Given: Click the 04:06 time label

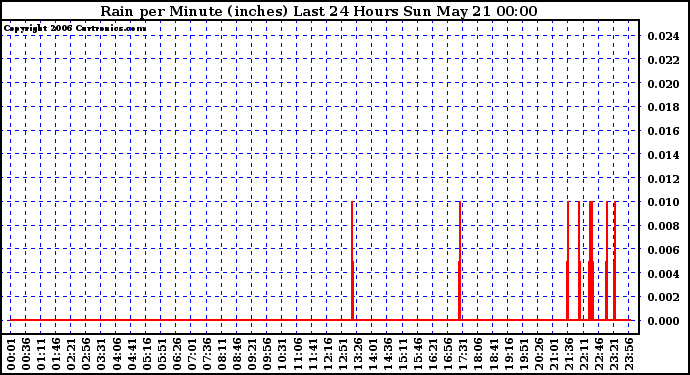Looking at the screenshot, I should pos(116,354).
